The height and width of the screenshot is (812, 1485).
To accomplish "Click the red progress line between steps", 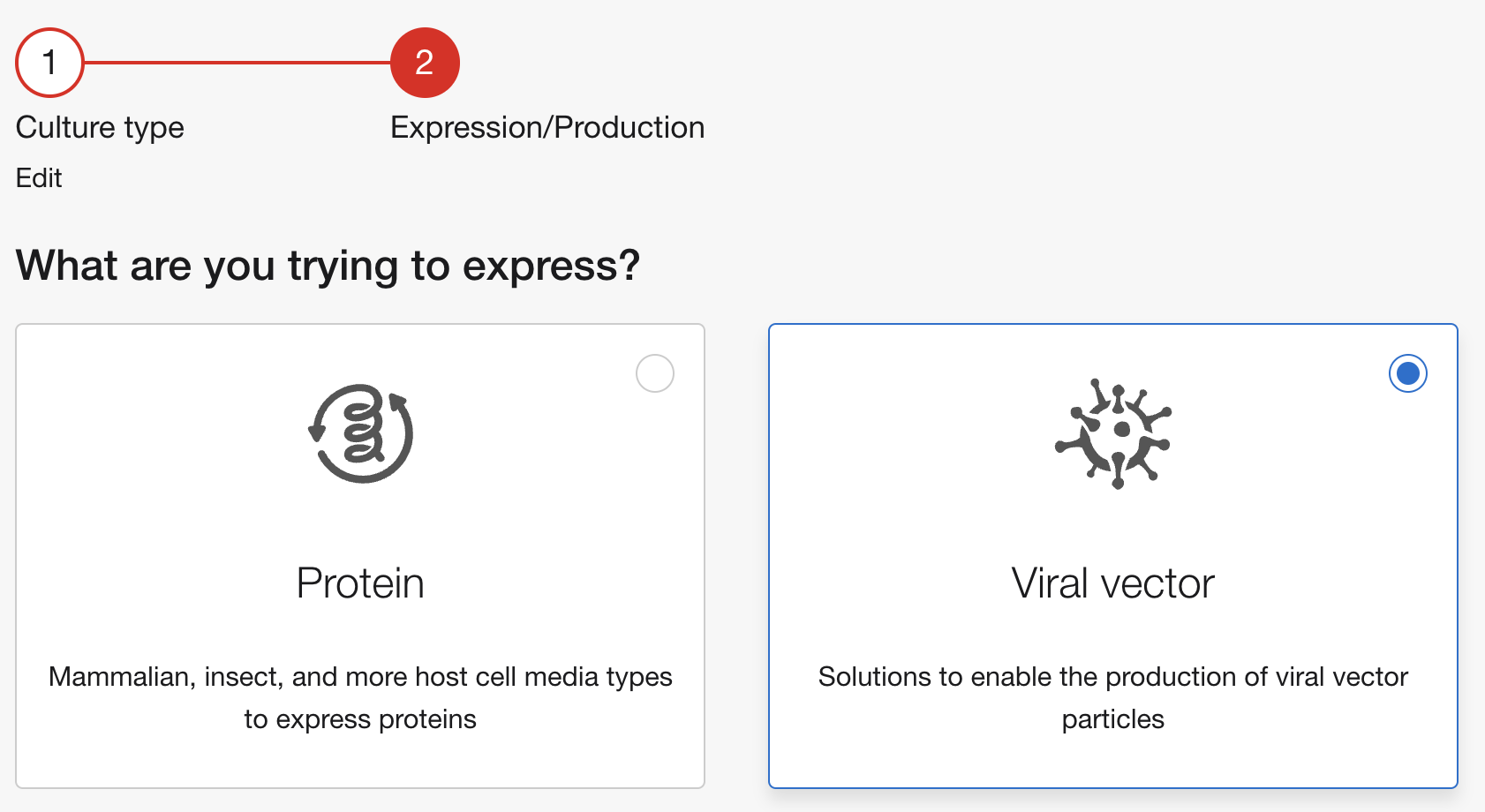I will coord(237,63).
